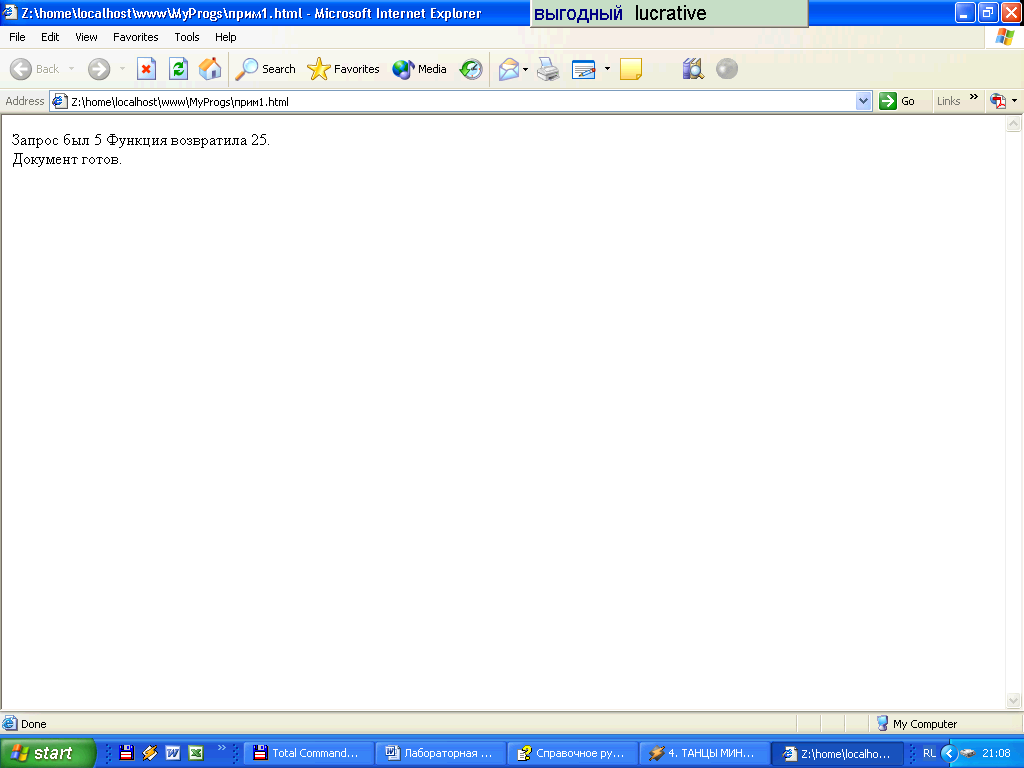Open the Media pane
The height and width of the screenshot is (768, 1024).
[419, 69]
